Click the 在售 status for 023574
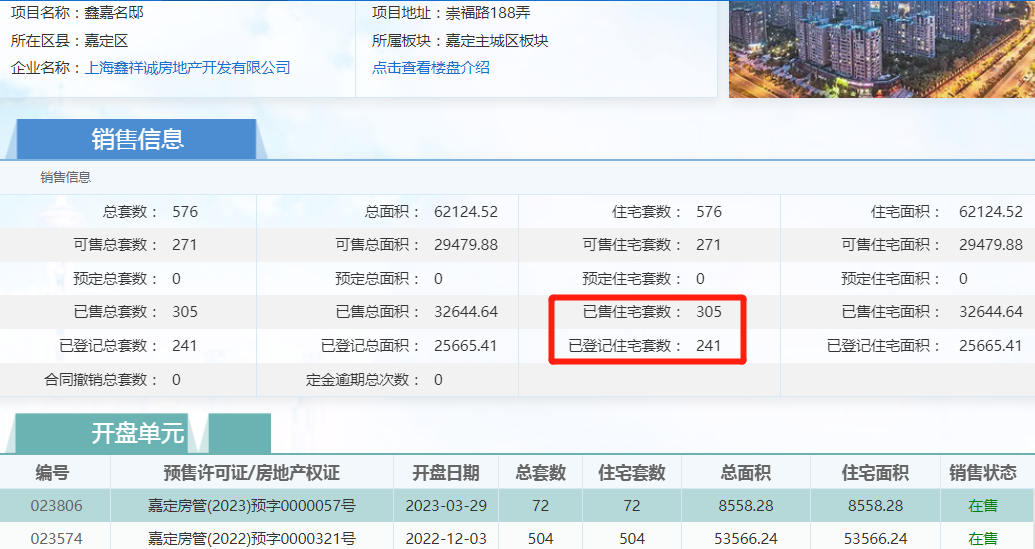 tap(983, 538)
